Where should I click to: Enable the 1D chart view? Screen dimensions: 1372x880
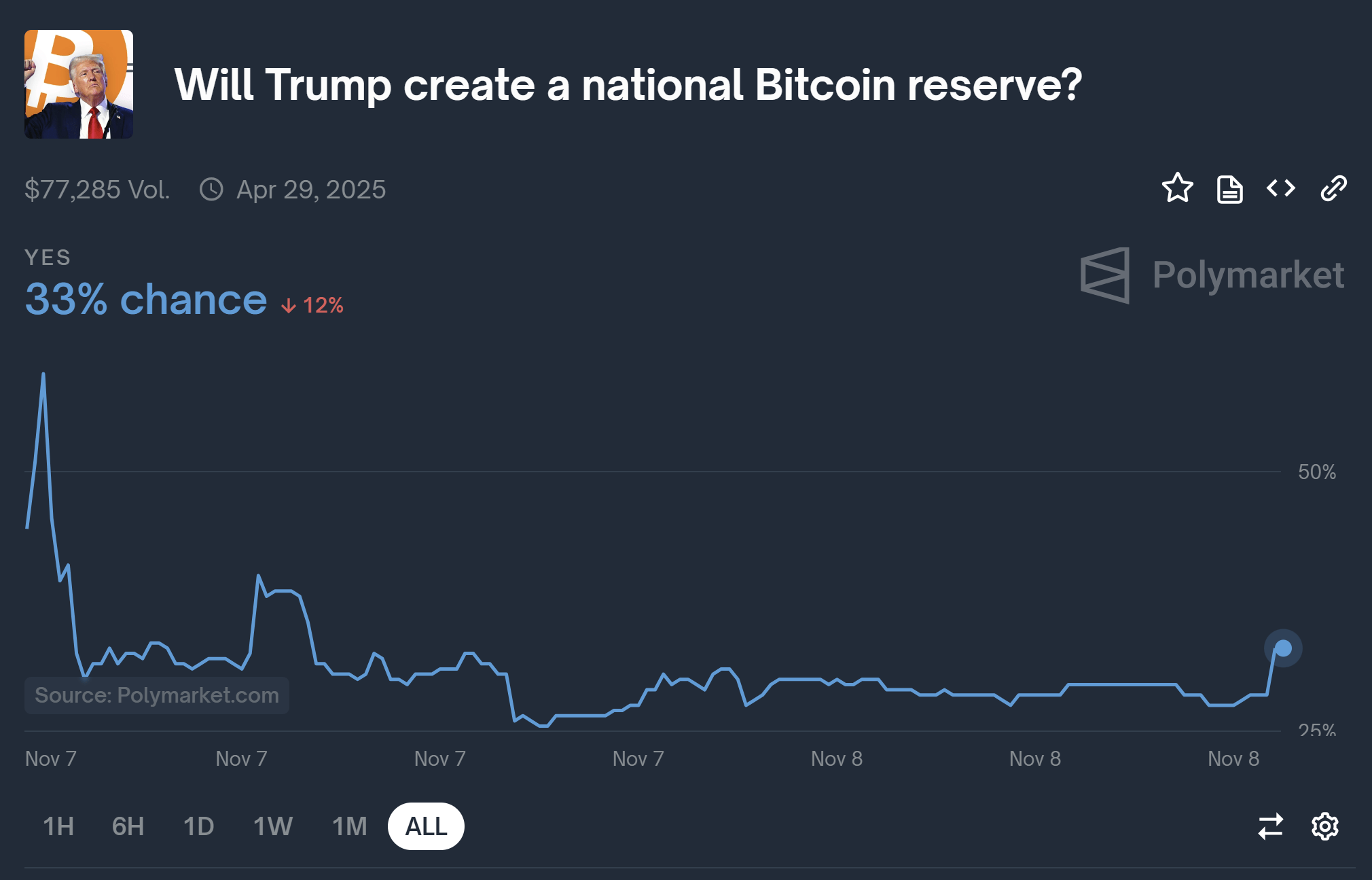click(198, 826)
